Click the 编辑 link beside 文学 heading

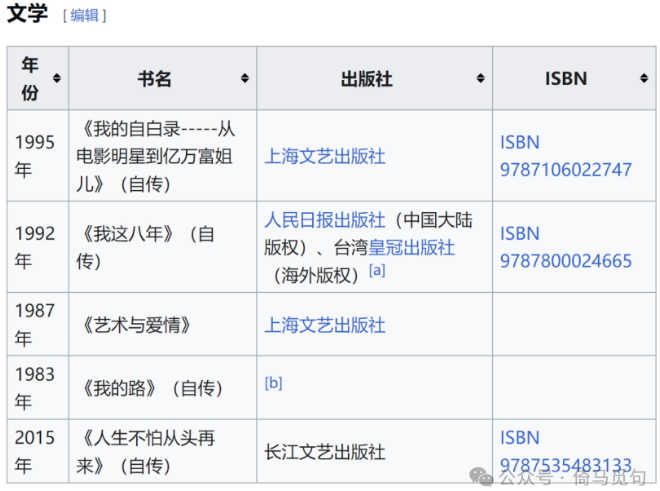pyautogui.click(x=85, y=16)
